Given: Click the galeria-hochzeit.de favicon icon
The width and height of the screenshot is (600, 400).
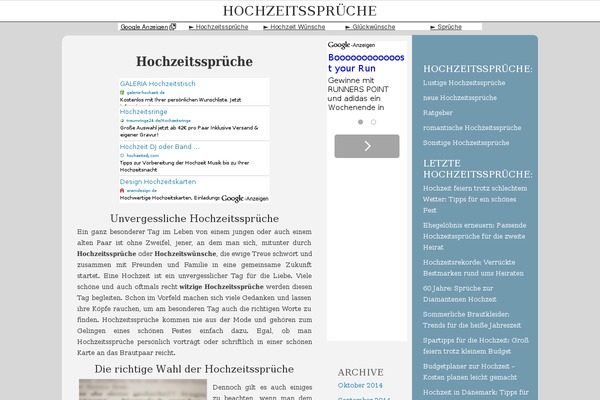Looking at the screenshot, I should point(122,92).
